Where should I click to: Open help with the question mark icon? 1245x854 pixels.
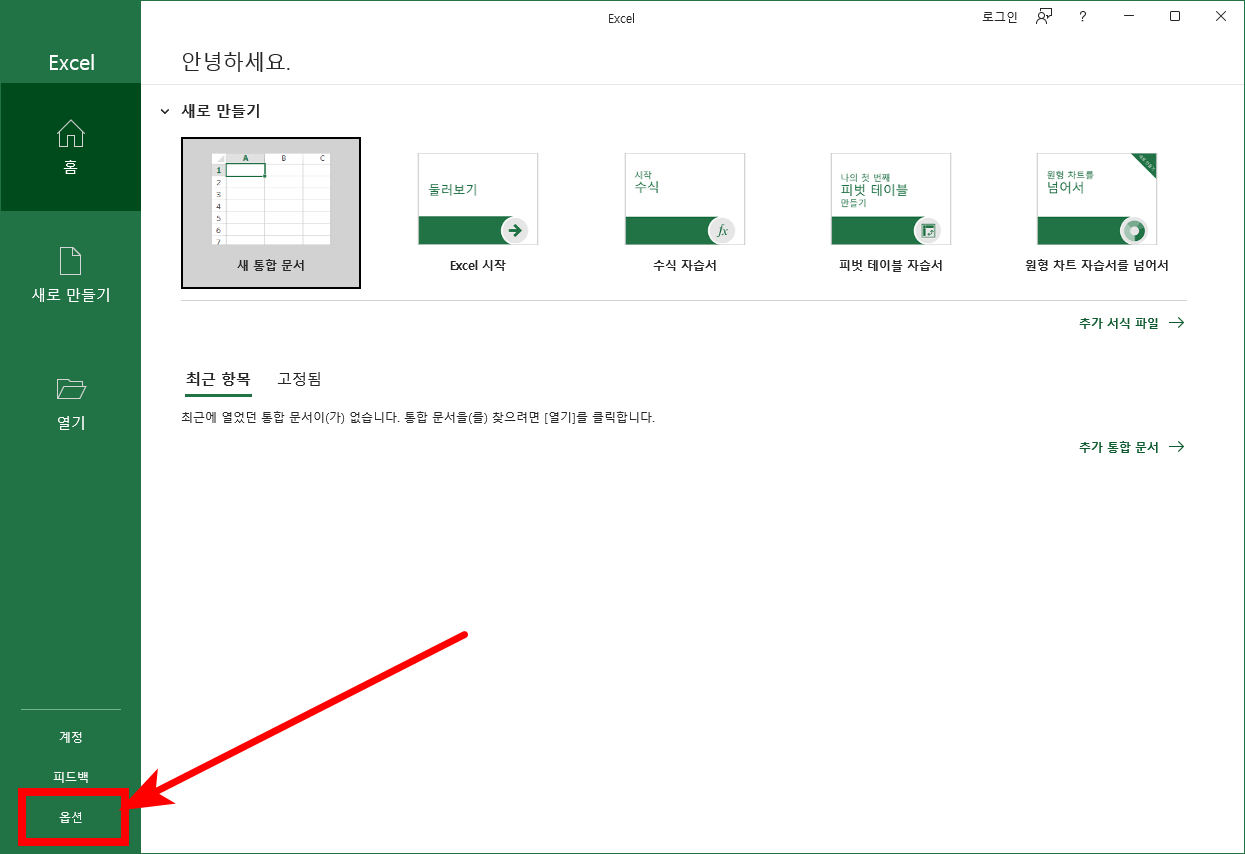click(1082, 17)
